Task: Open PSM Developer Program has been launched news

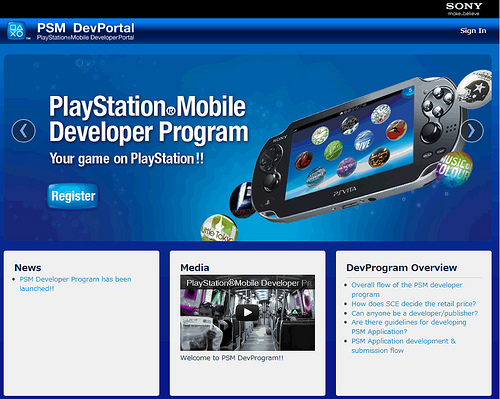Action: tap(75, 284)
